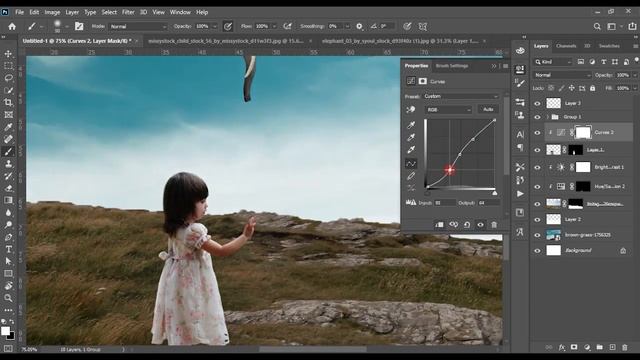This screenshot has width=640, height=360.
Task: Select the Eyedropper tool in the left toolbar
Action: click(8, 127)
